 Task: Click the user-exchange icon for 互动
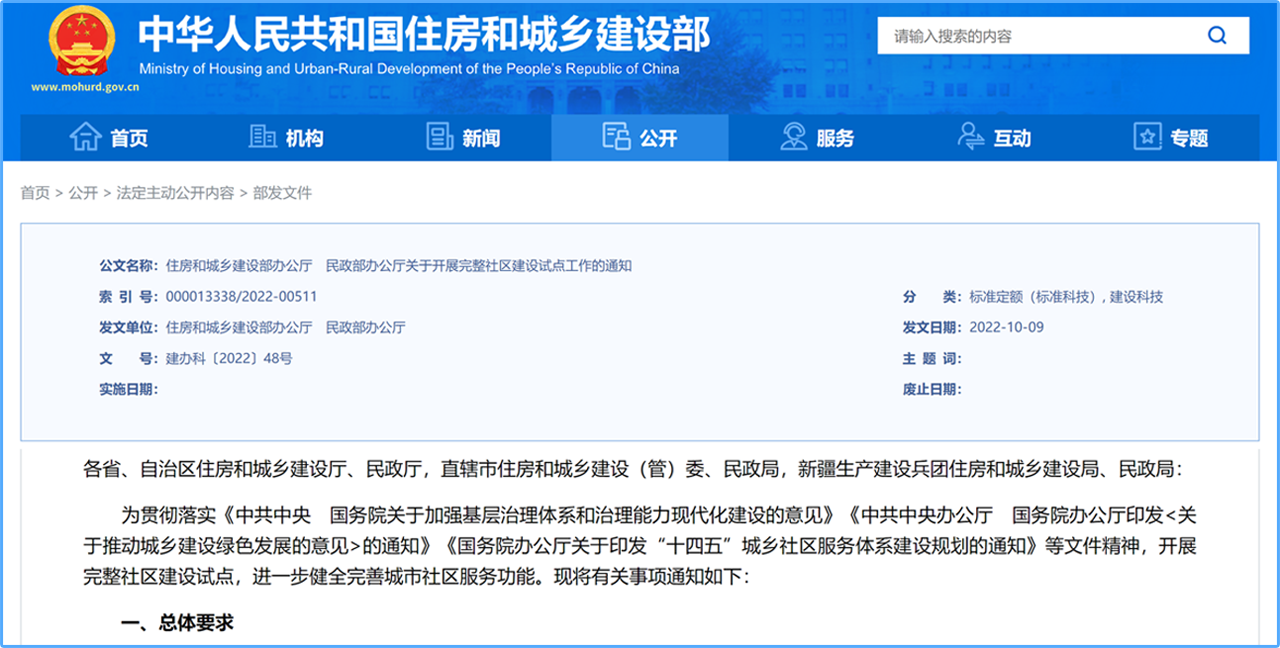971,137
